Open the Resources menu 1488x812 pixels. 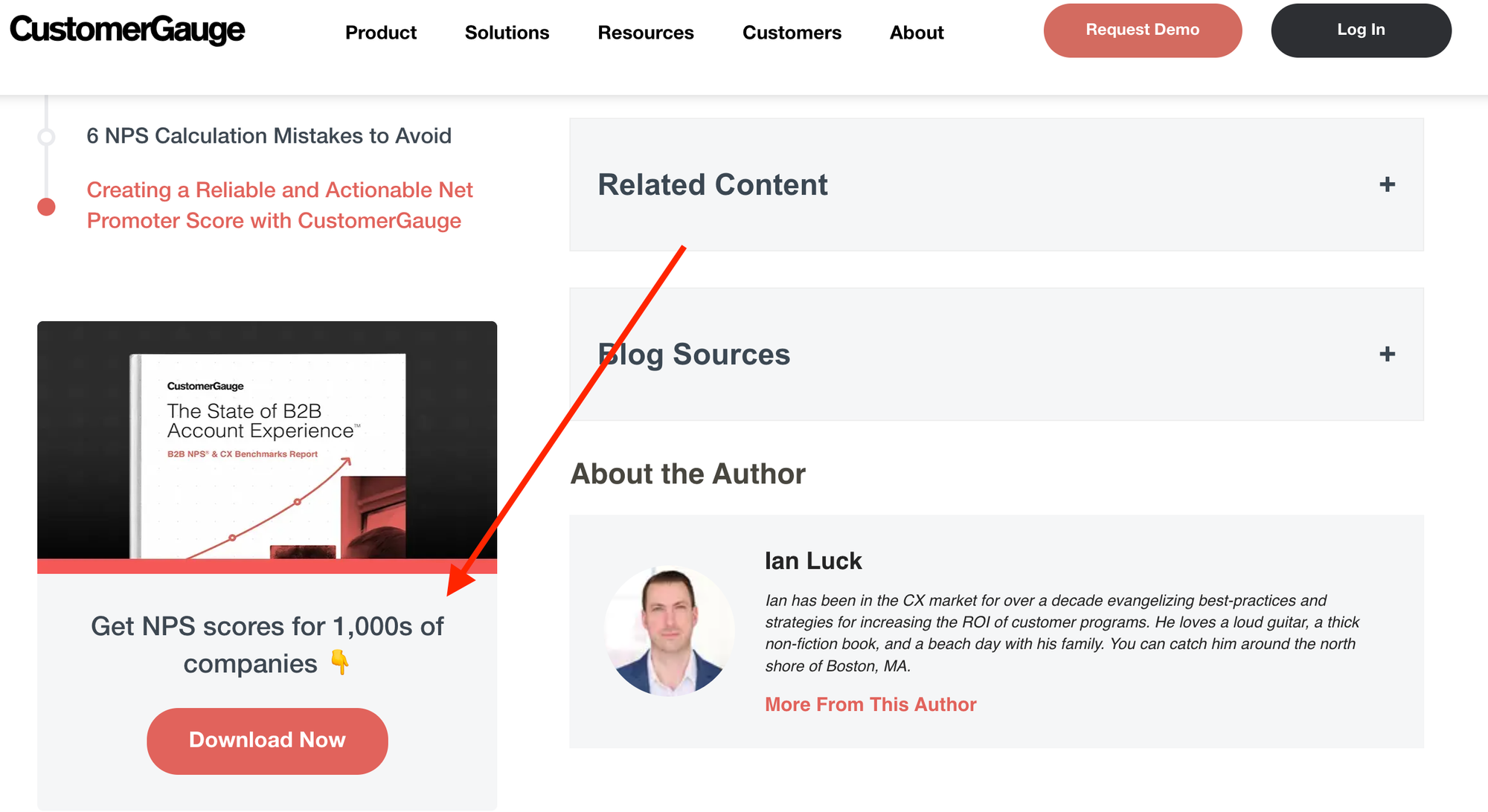click(x=646, y=33)
